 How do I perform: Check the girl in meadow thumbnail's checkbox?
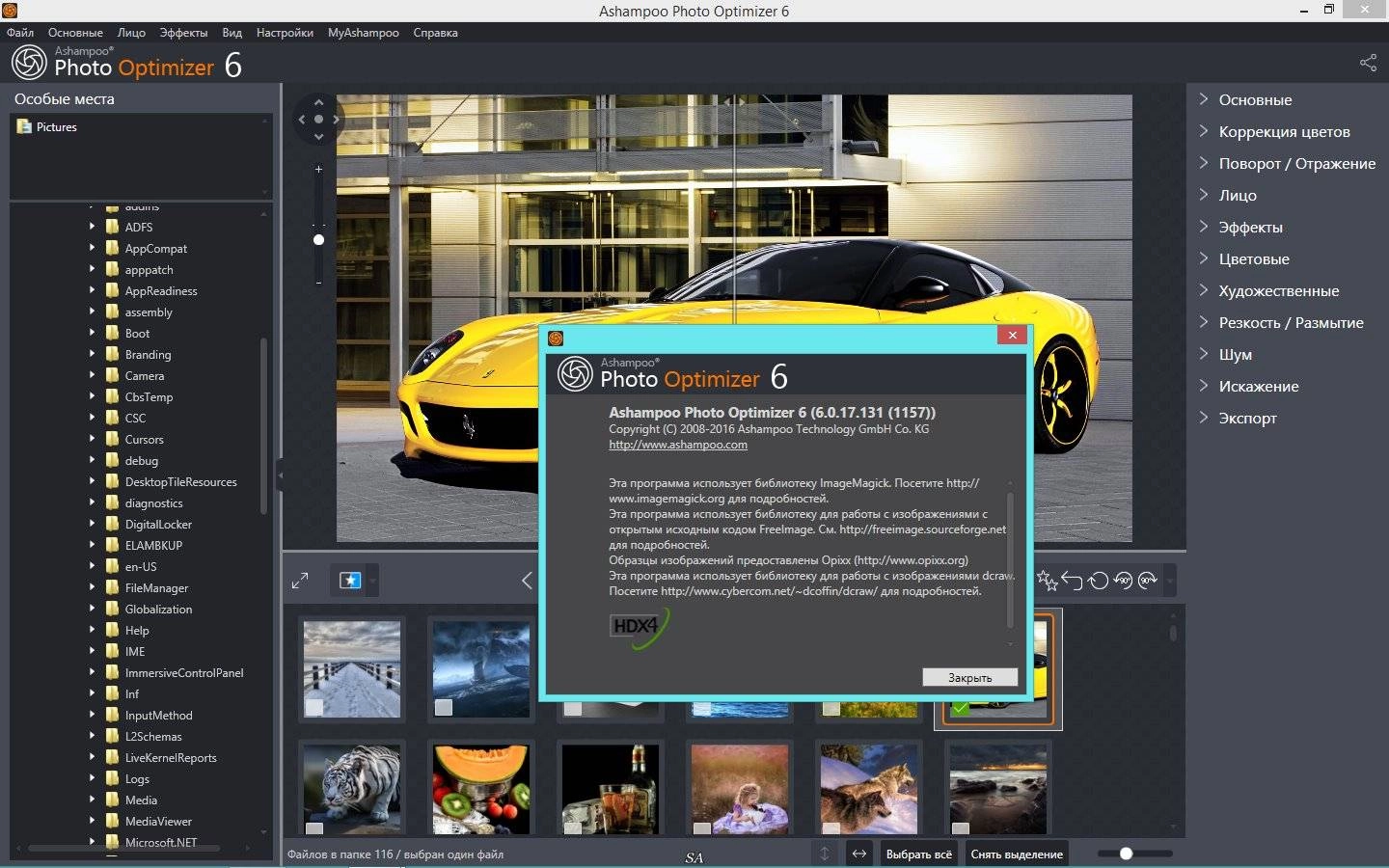(x=701, y=827)
